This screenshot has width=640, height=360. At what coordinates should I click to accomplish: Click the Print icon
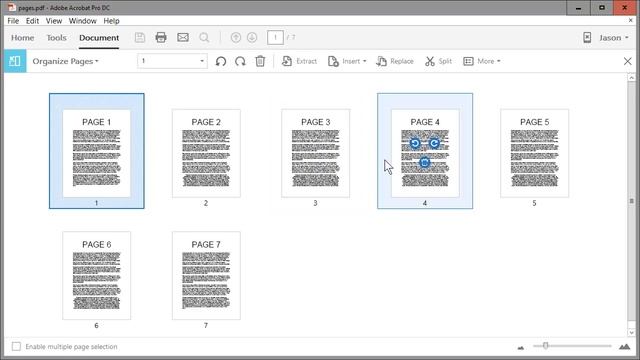click(161, 38)
